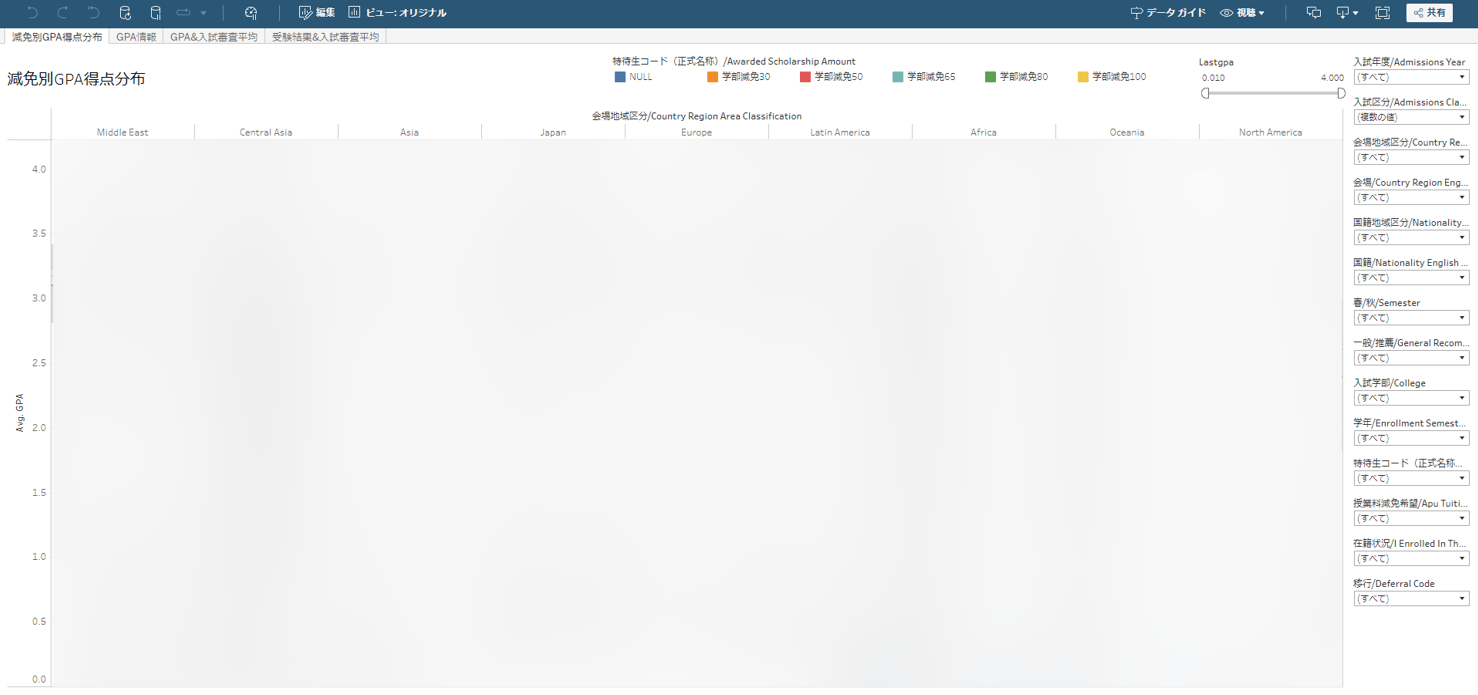
Task: Switch to the GPA情報 tab
Action: pyautogui.click(x=136, y=37)
